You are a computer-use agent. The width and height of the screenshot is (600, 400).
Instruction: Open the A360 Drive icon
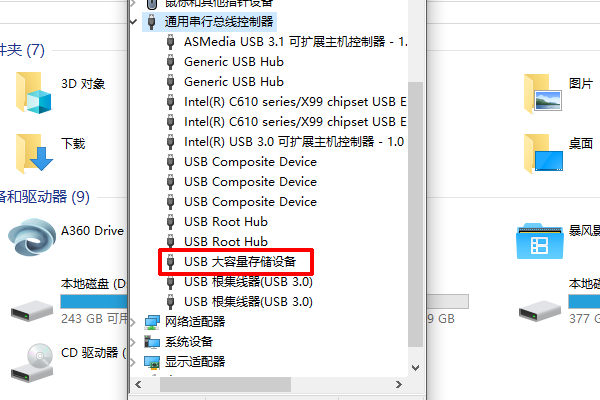tap(32, 237)
